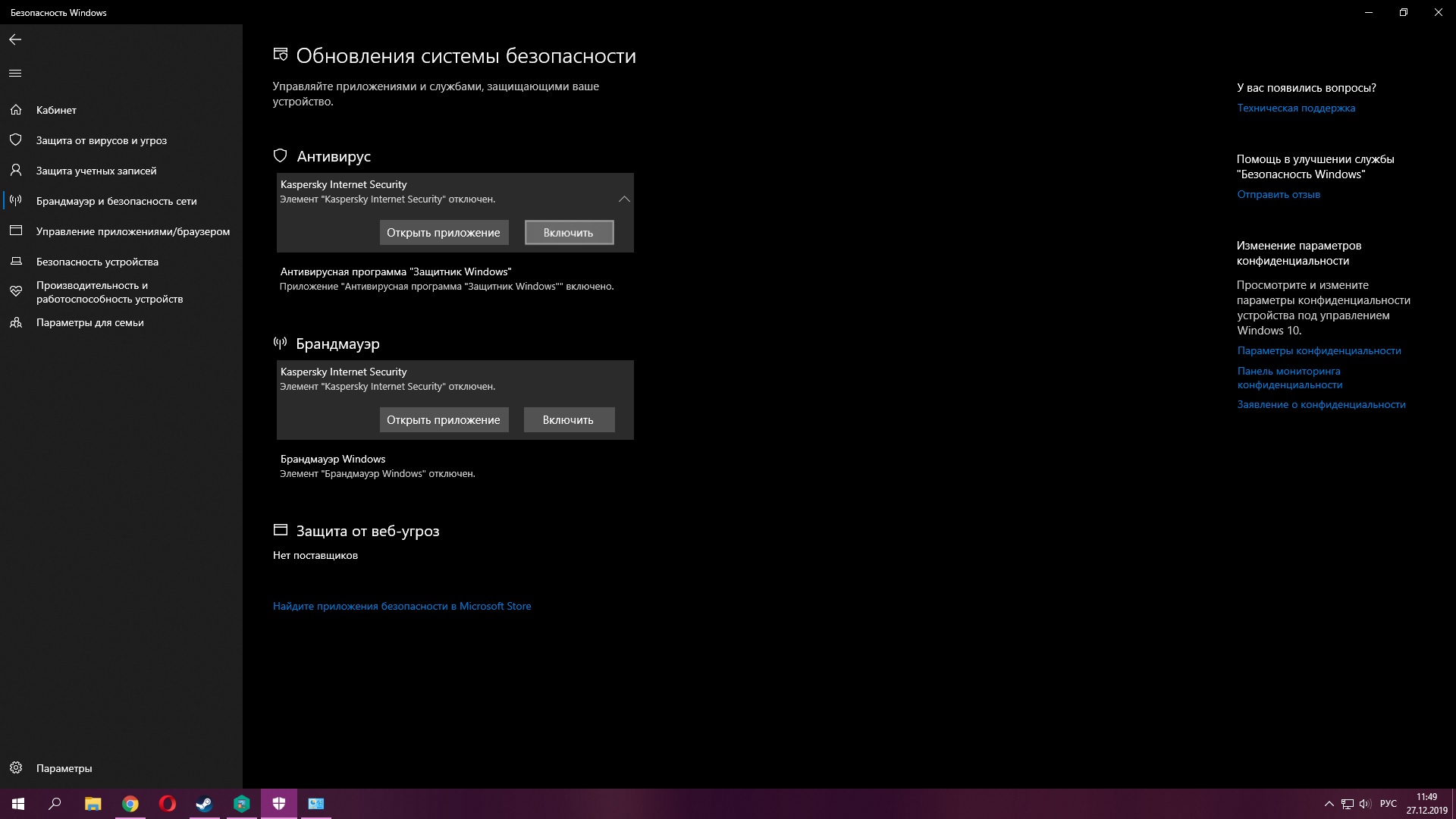
Task: Click network tray icon
Action: point(1348,804)
